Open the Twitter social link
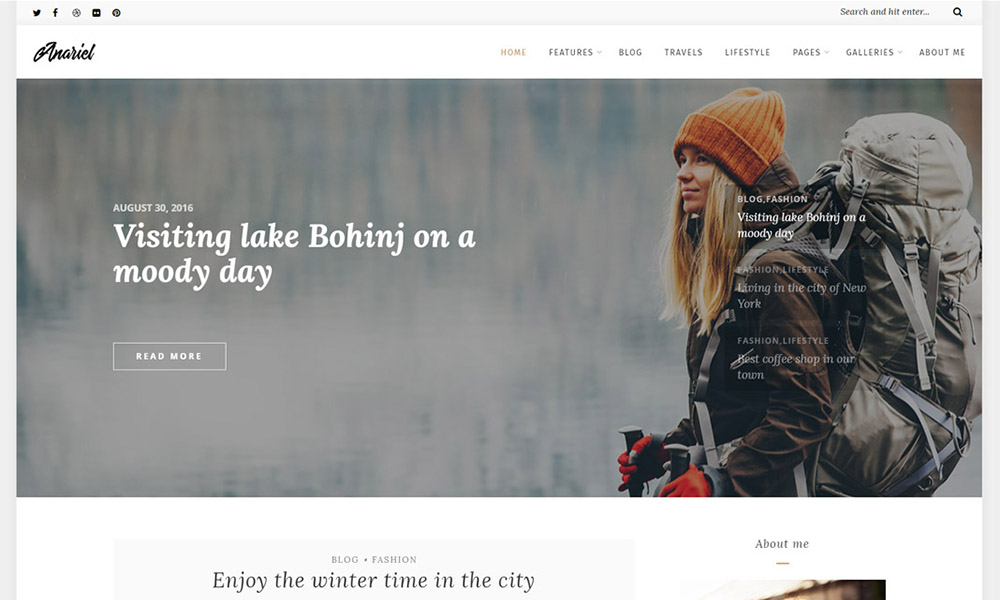 (x=37, y=13)
